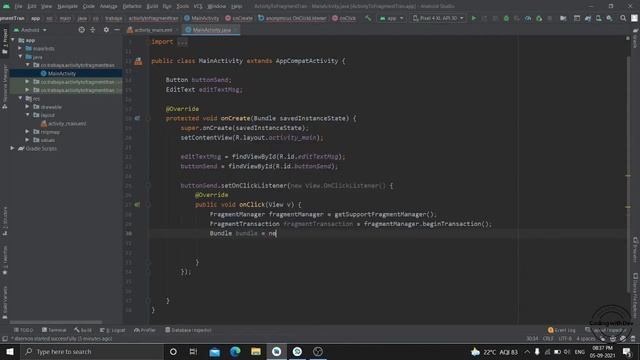Image resolution: width=640 pixels, height=360 pixels.
Task: Click the Debug app bug icon
Action: (506, 18)
